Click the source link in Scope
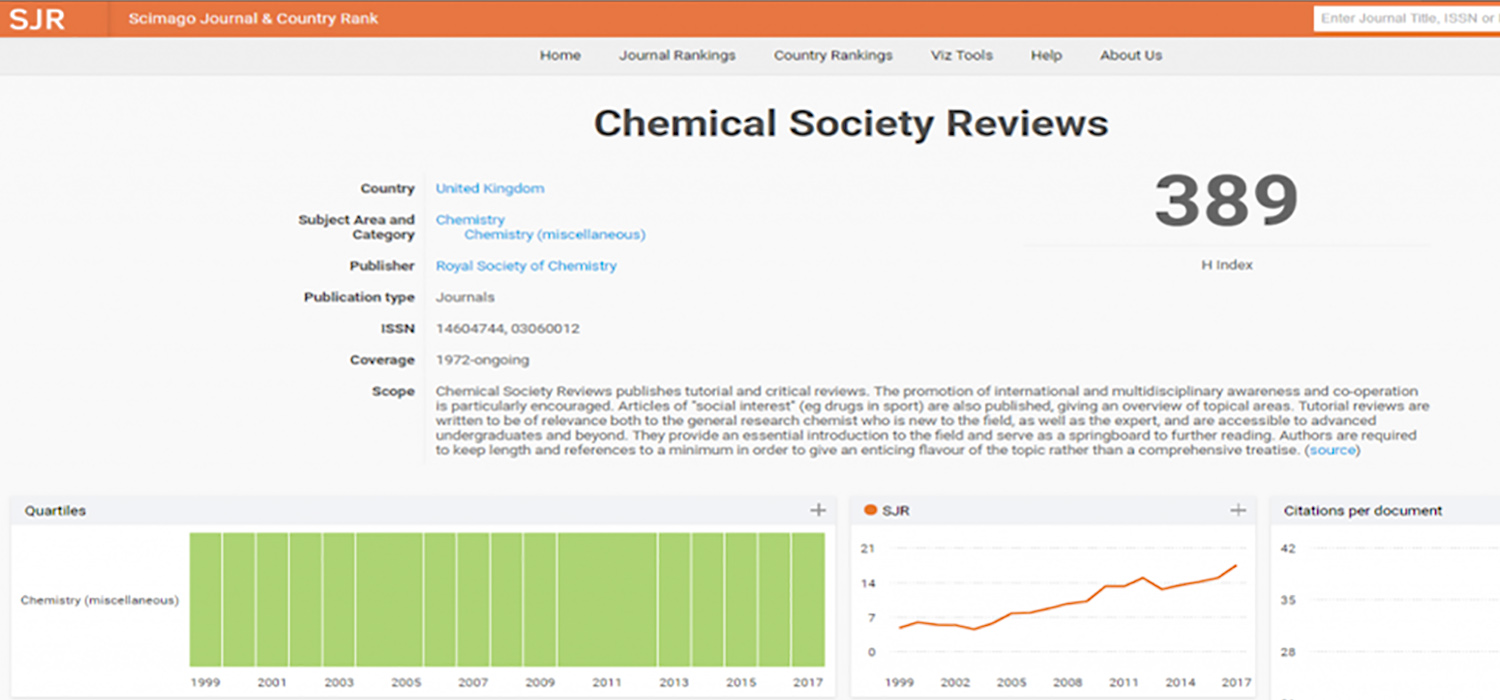This screenshot has width=1500, height=700. point(1332,451)
